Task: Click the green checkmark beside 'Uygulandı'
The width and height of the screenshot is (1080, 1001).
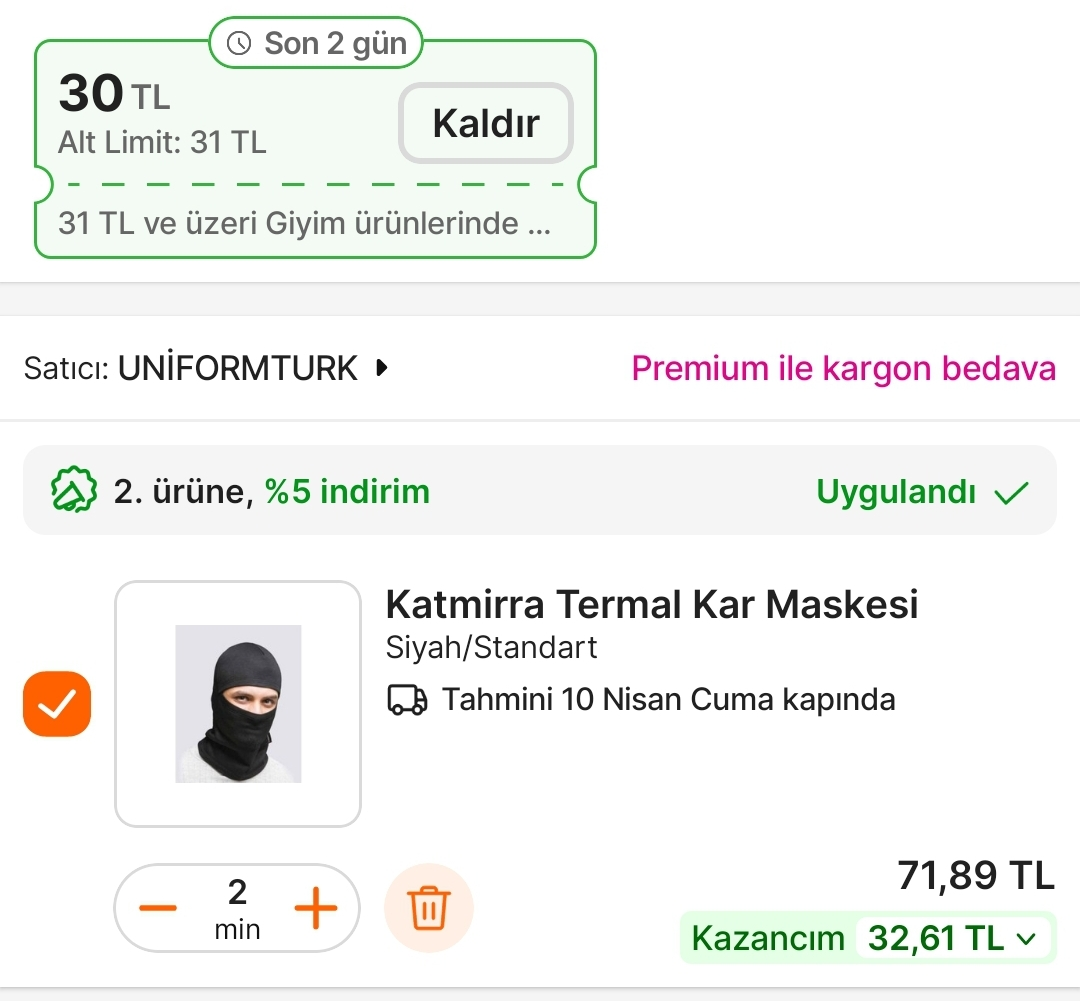Action: (x=1013, y=491)
